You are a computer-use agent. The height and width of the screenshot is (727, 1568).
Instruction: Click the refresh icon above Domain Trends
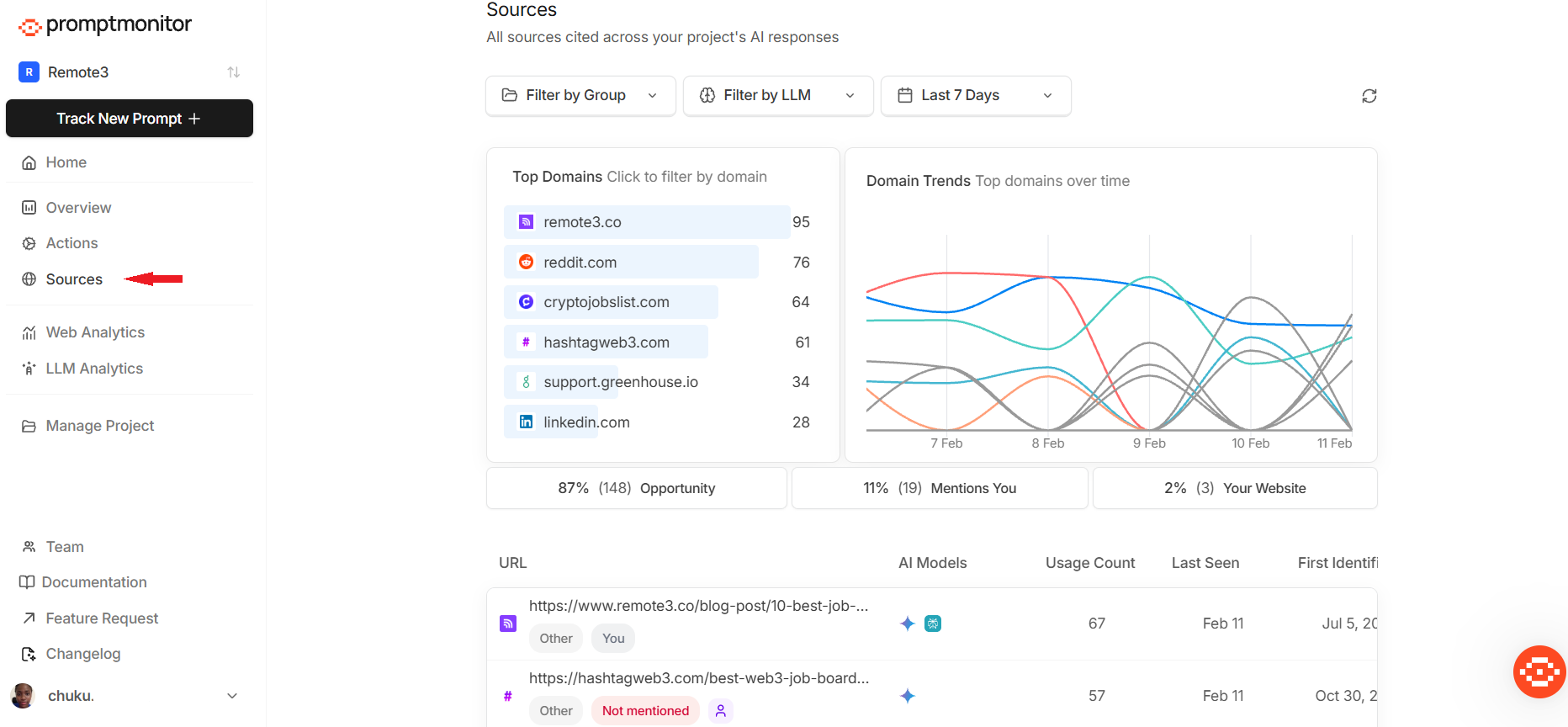pyautogui.click(x=1369, y=96)
